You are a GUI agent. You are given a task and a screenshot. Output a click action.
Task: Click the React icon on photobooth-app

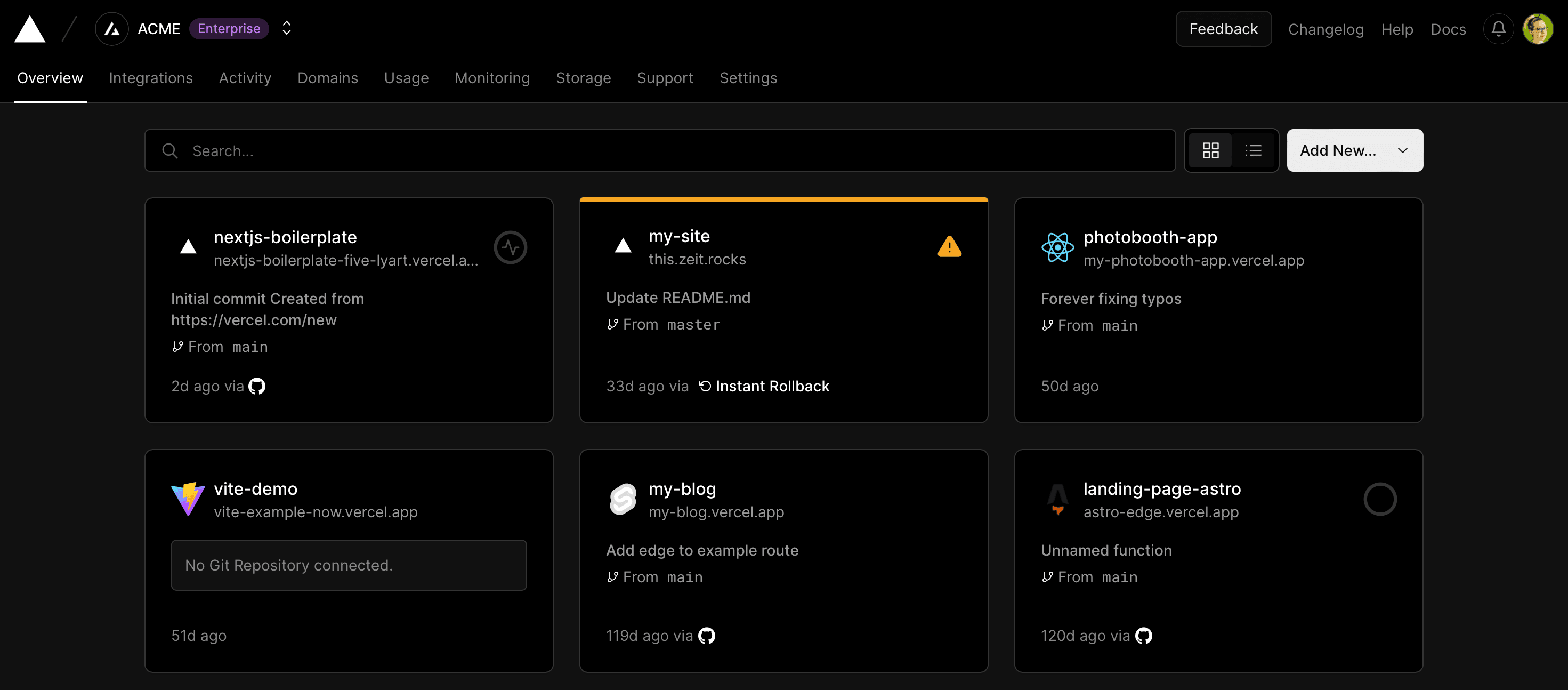(1058, 247)
